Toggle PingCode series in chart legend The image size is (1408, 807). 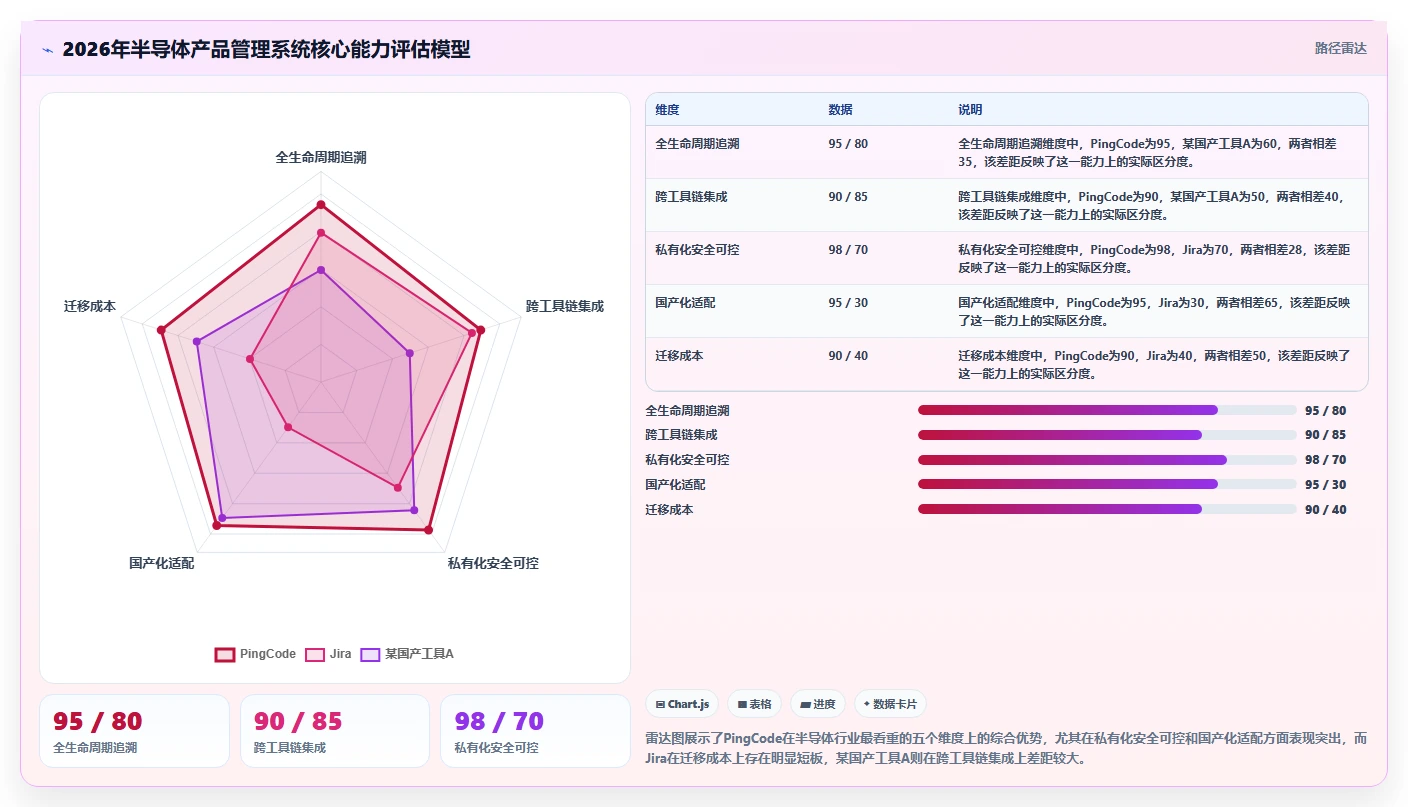click(256, 654)
